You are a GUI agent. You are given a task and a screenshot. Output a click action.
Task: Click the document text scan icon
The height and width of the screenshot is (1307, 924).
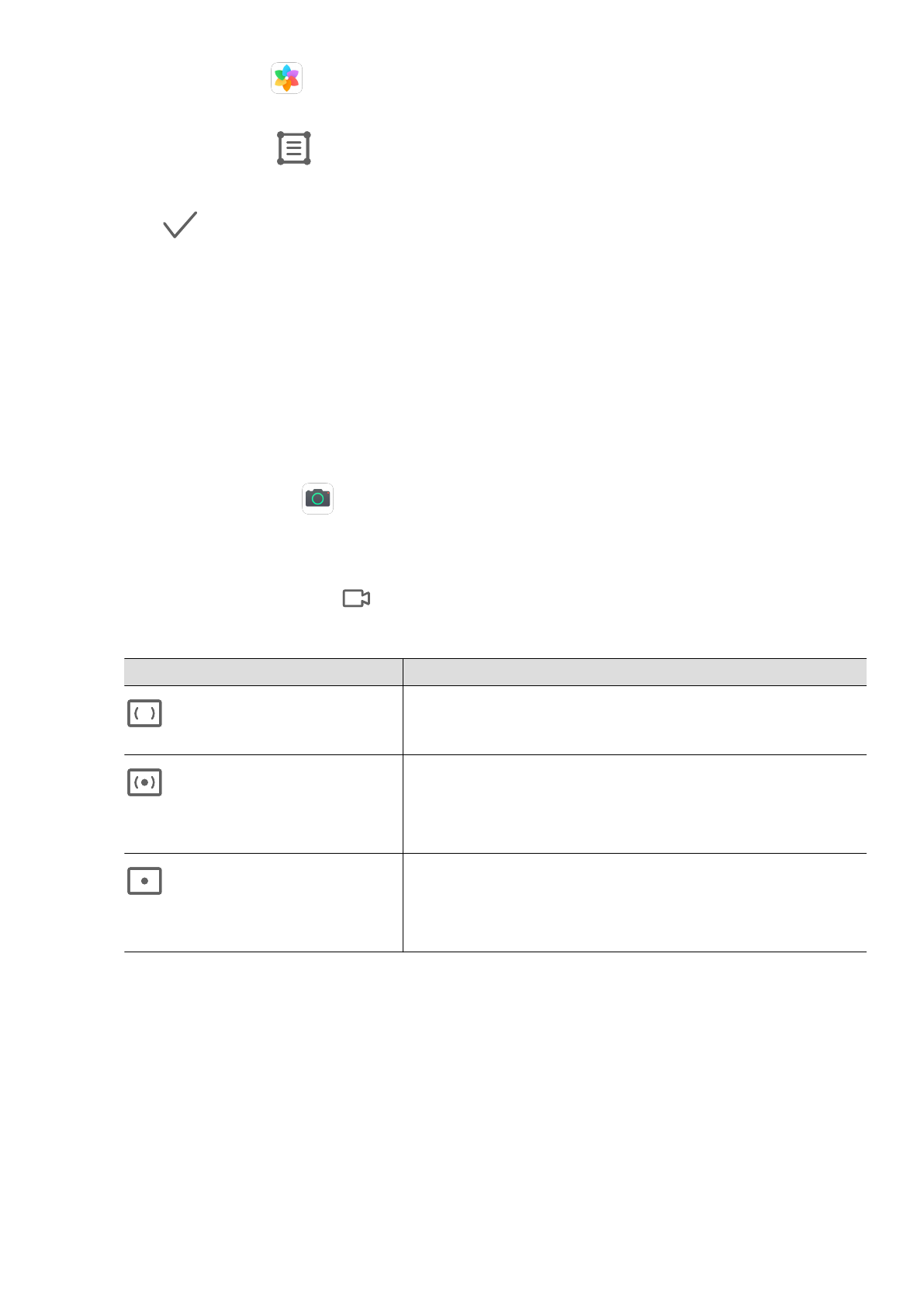pos(294,148)
